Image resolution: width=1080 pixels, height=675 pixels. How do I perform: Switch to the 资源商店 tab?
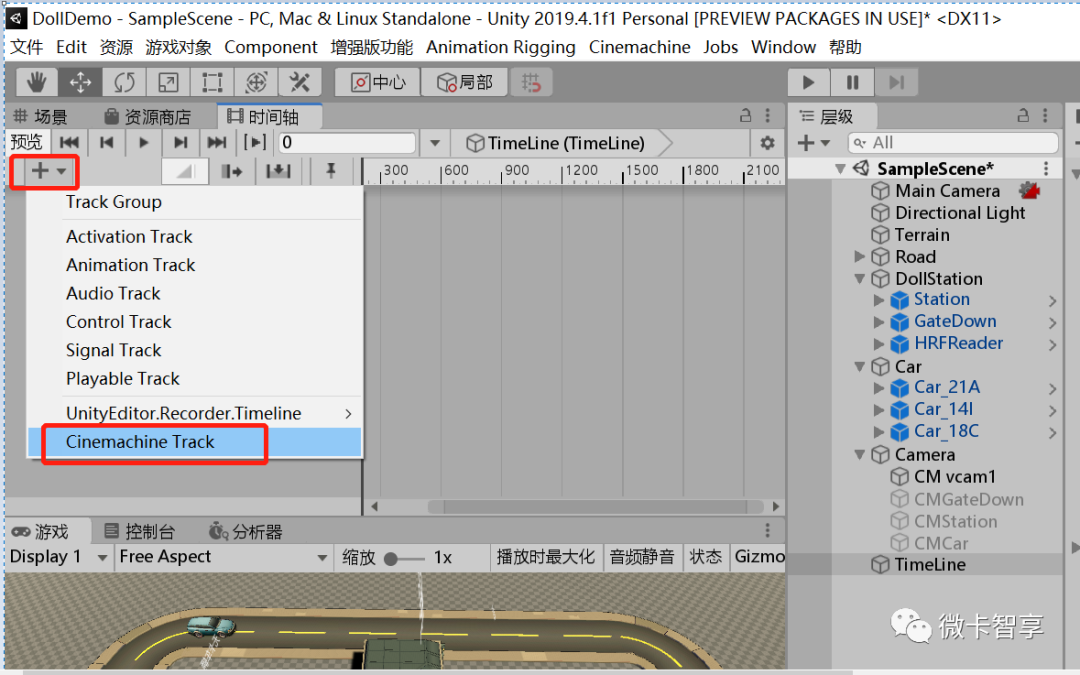click(x=147, y=116)
